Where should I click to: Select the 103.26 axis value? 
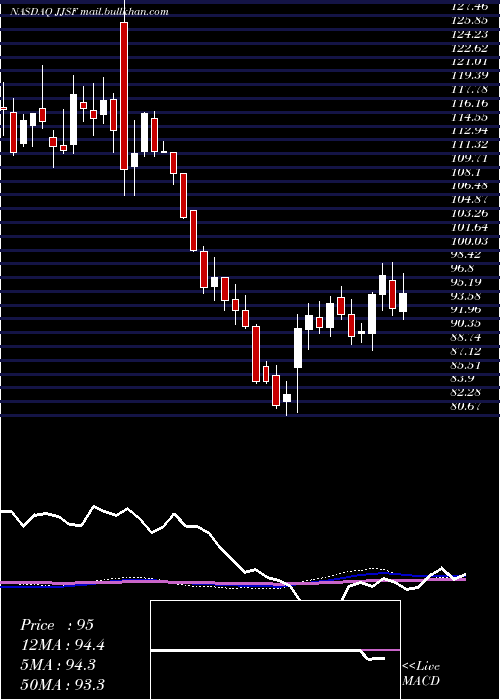pyautogui.click(x=469, y=214)
